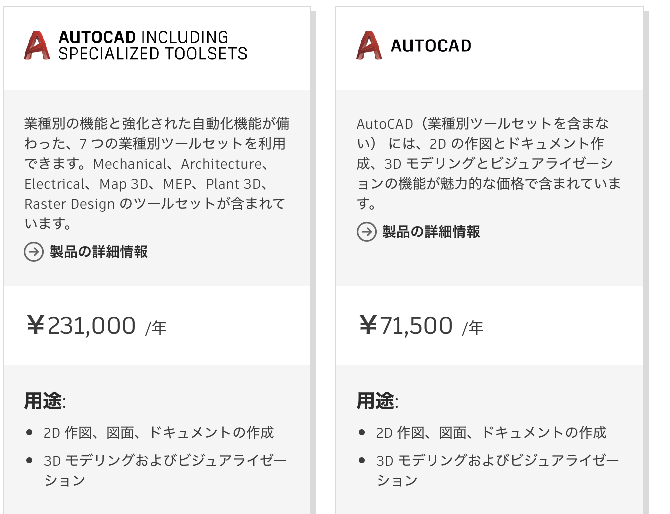Click the ¥231,000 /年 price
This screenshot has width=670, height=514.
[96, 326]
